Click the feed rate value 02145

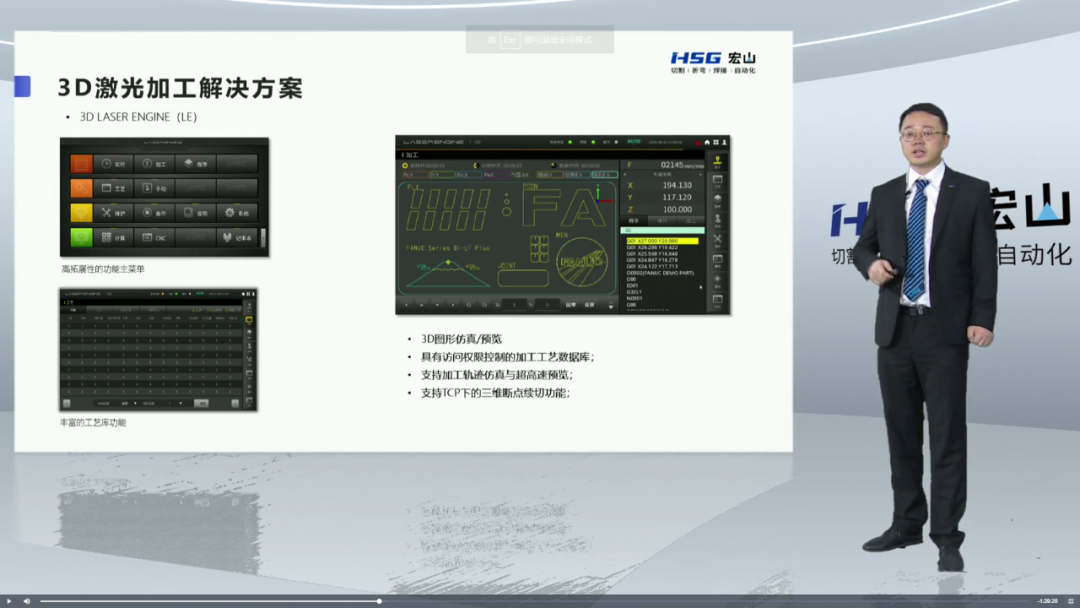tap(672, 165)
